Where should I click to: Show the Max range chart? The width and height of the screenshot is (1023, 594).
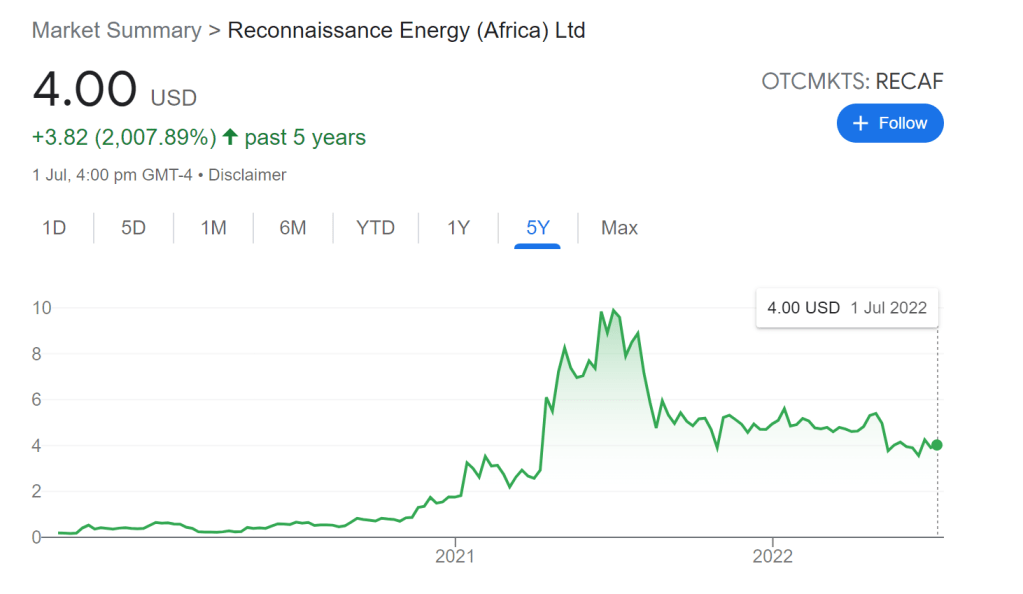coord(619,228)
